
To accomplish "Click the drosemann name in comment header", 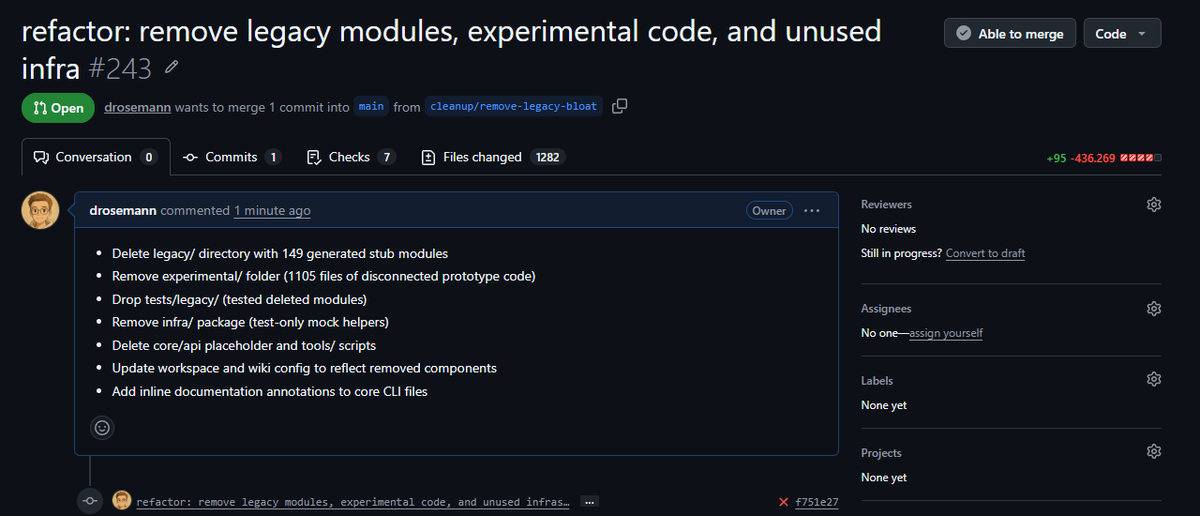I will coord(123,211).
